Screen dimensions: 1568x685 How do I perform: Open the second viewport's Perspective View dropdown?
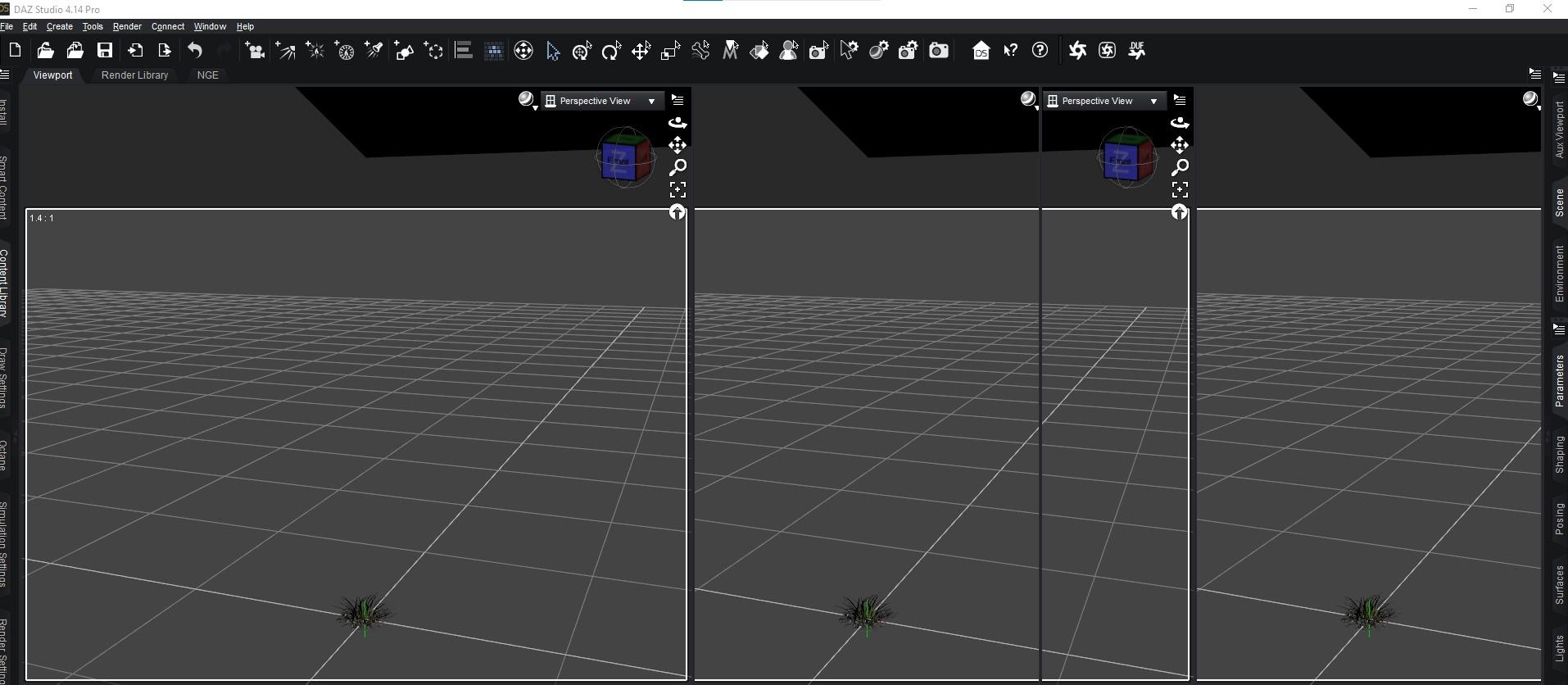point(1103,101)
